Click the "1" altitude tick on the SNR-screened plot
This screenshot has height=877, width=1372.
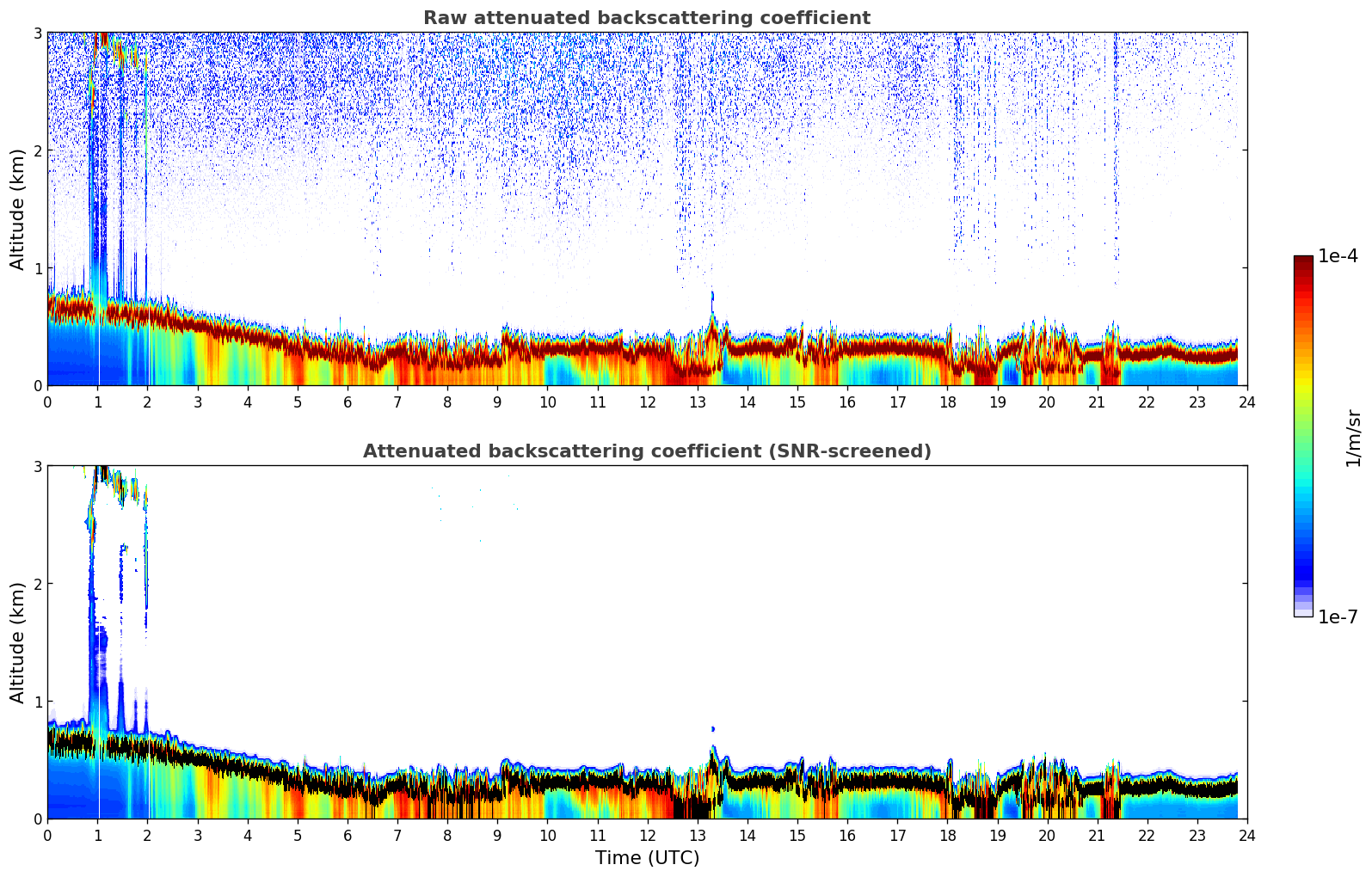[38, 702]
